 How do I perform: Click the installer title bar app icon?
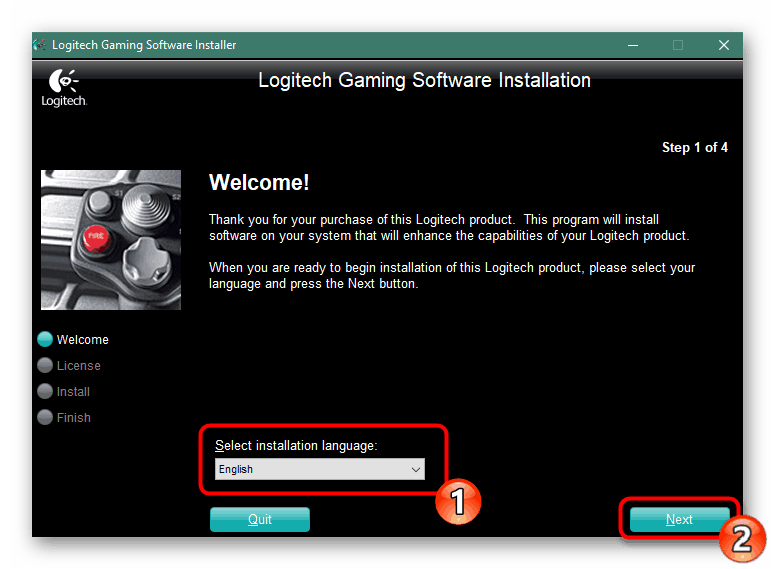click(x=40, y=45)
